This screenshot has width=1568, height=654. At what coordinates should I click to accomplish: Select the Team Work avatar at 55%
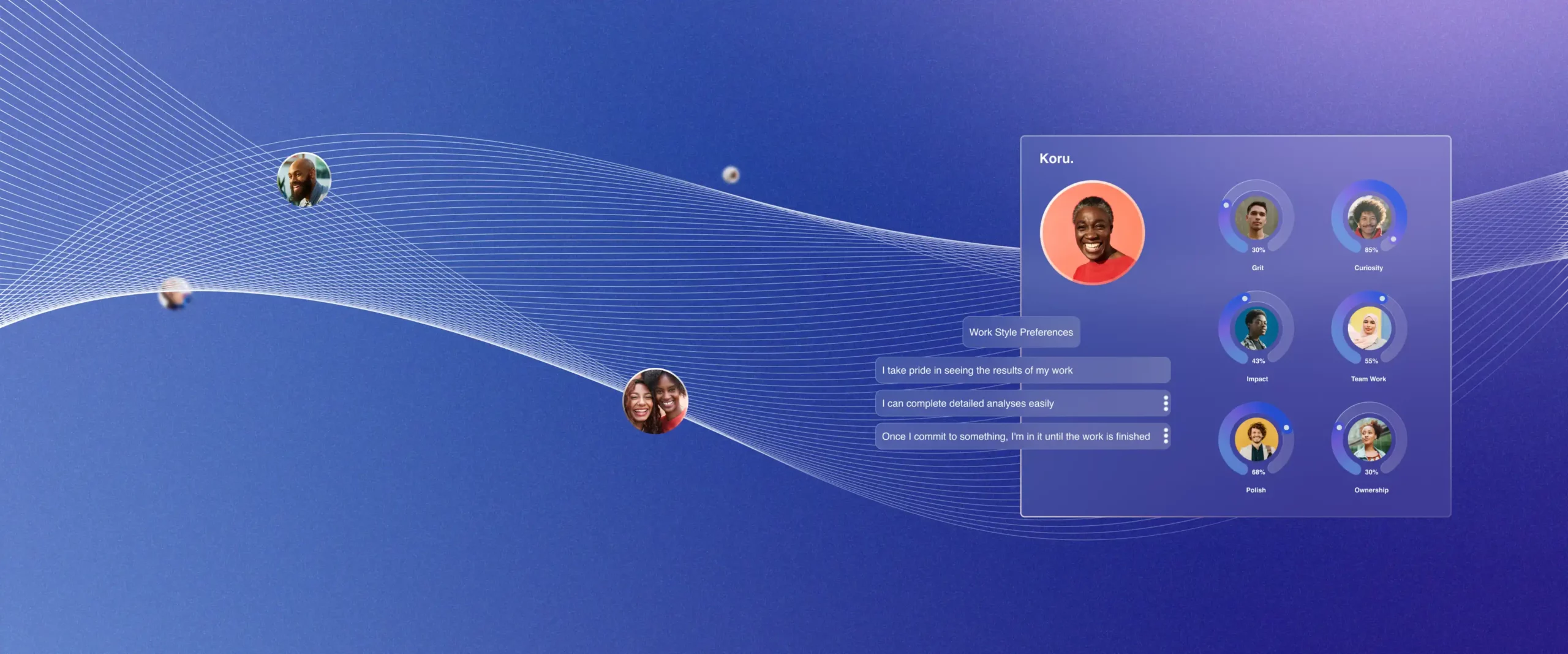pyautogui.click(x=1369, y=329)
